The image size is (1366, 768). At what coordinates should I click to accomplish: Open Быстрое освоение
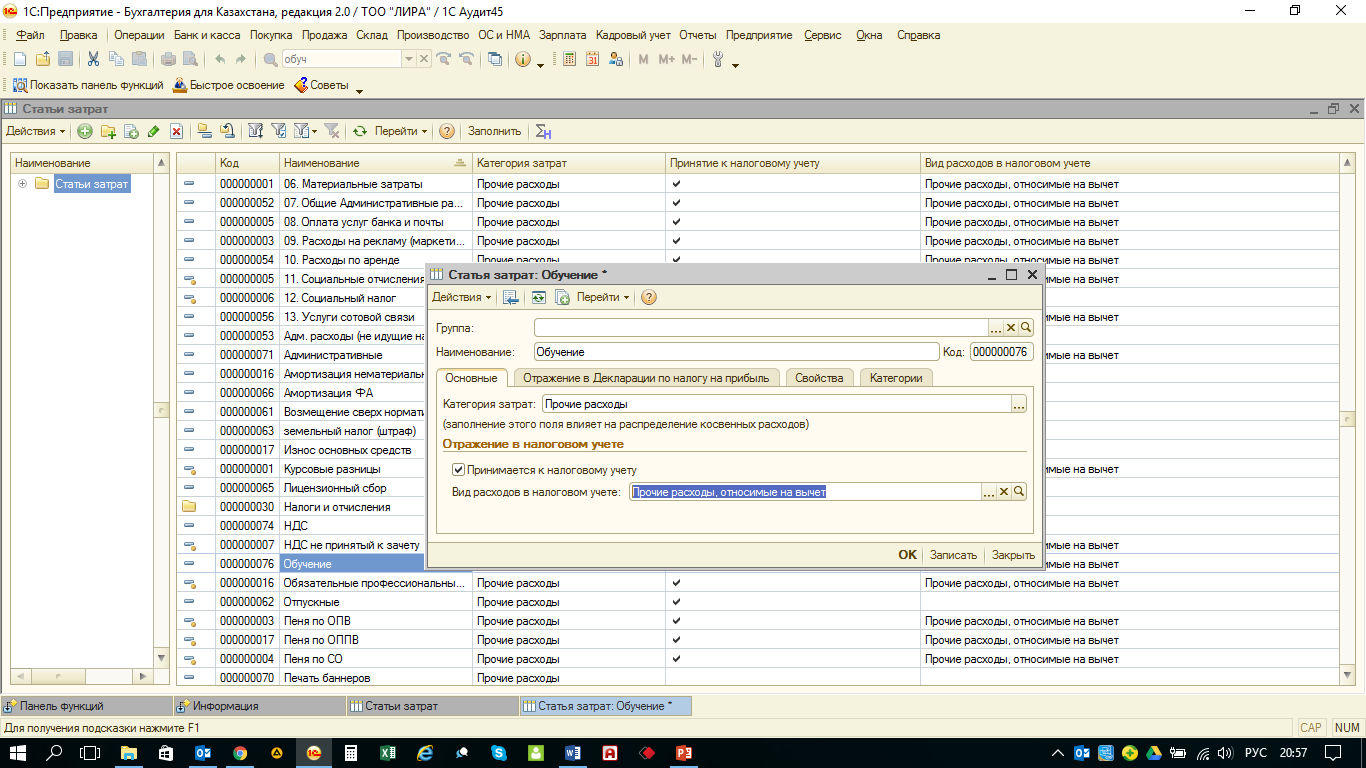[x=228, y=85]
